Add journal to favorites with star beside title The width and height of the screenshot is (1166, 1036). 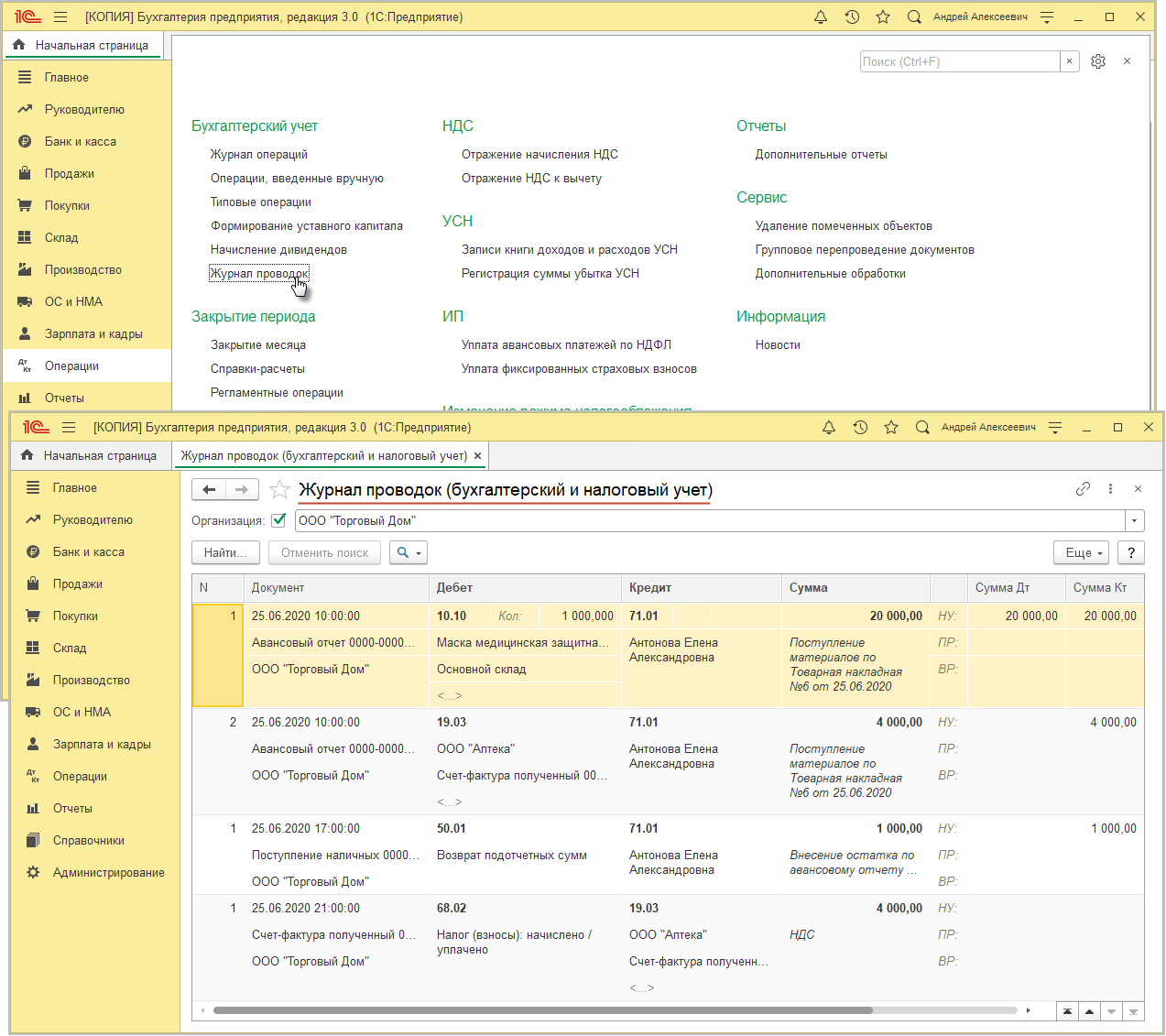pos(279,490)
